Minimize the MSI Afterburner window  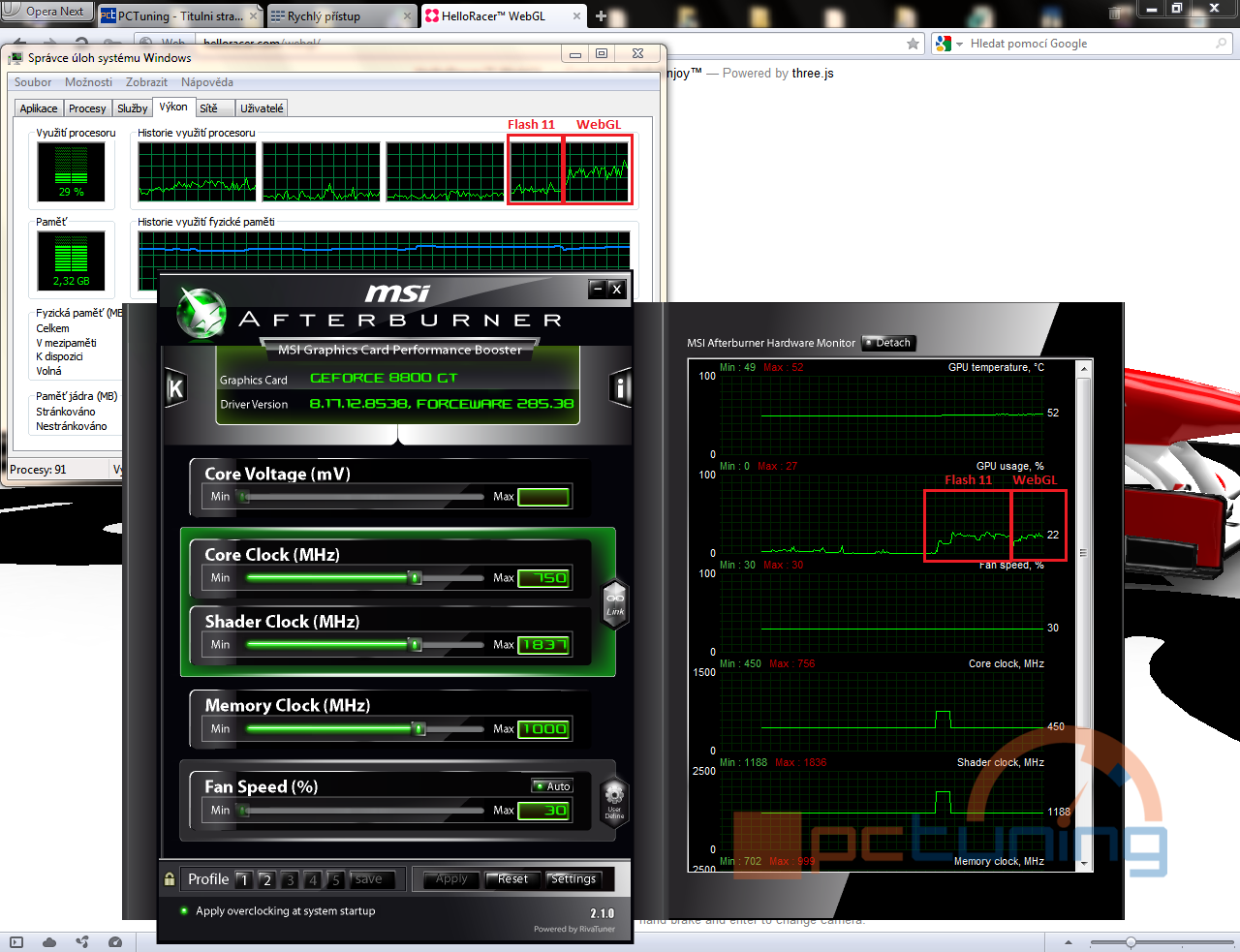598,289
